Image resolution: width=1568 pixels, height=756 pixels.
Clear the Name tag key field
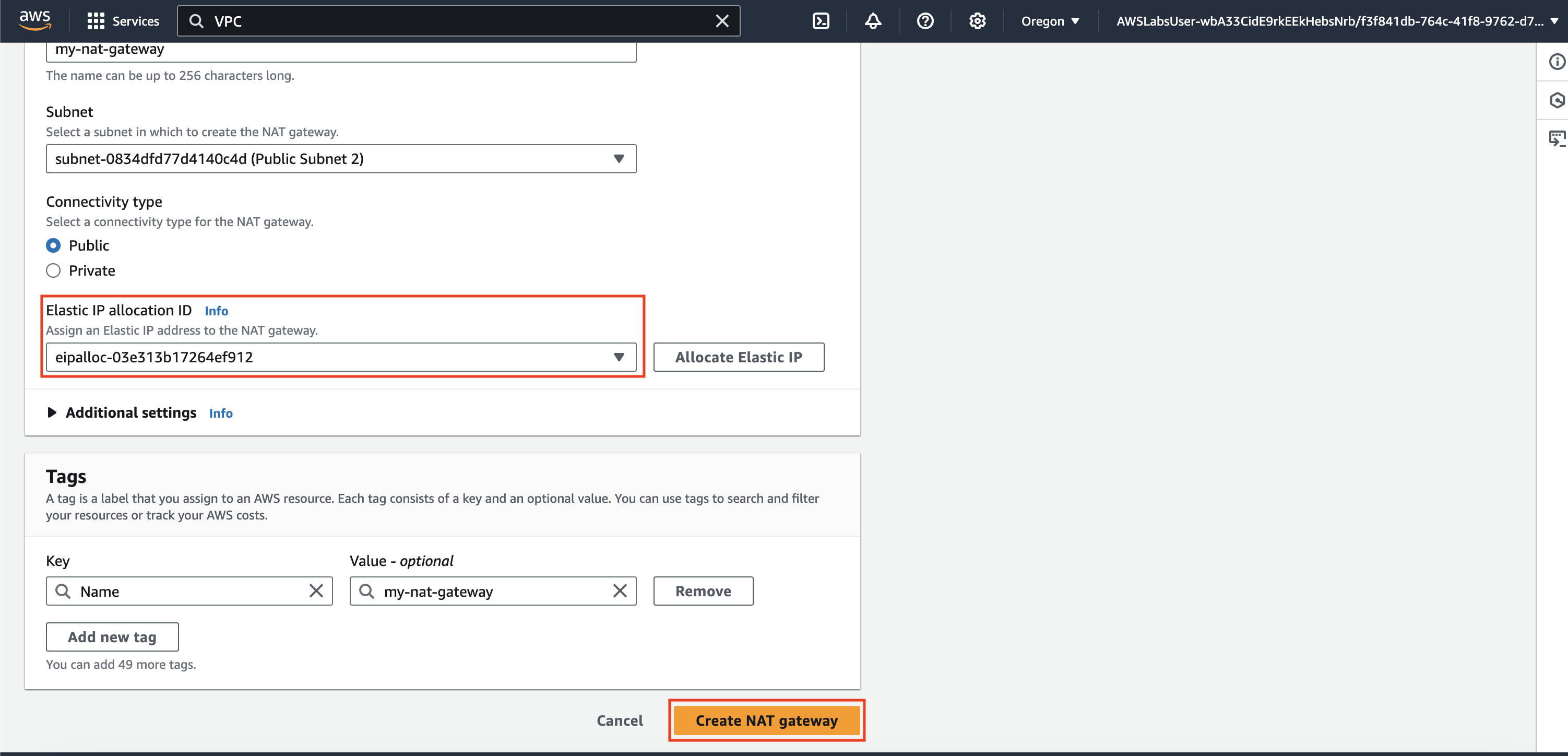coord(316,590)
